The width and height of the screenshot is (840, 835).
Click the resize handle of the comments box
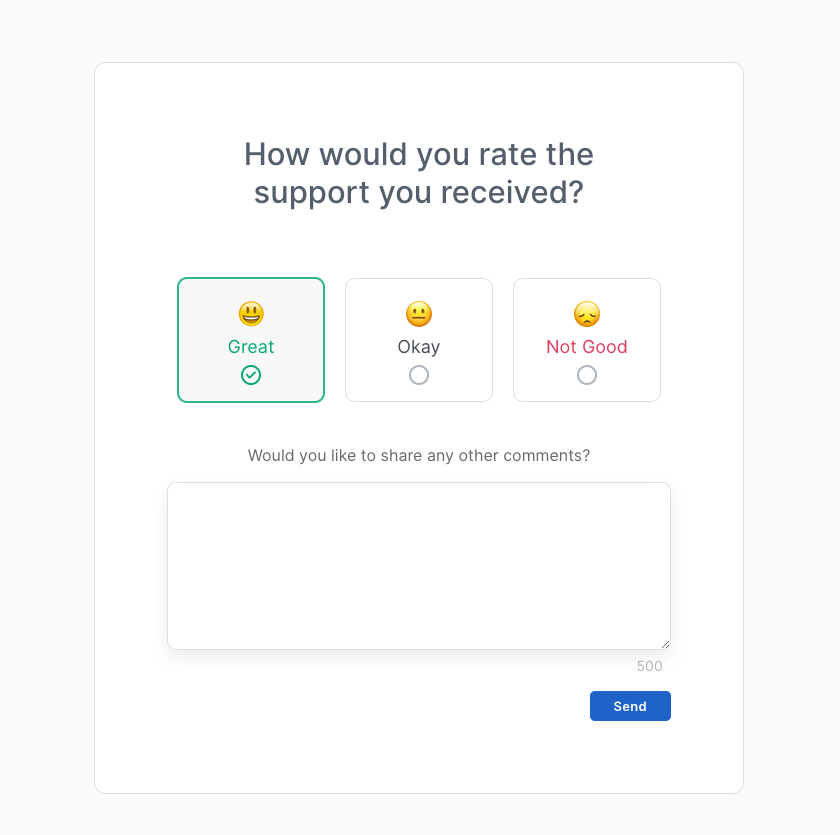point(665,644)
